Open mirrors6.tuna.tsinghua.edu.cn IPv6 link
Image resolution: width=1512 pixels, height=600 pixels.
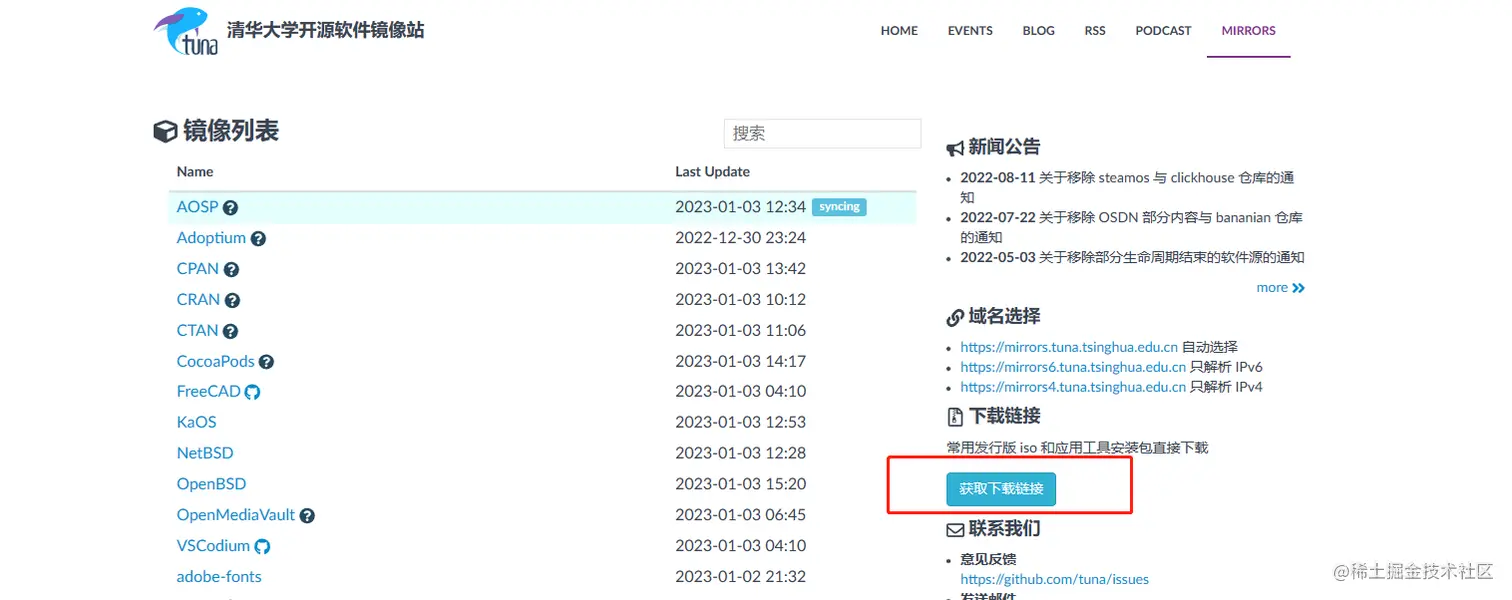coord(1073,367)
